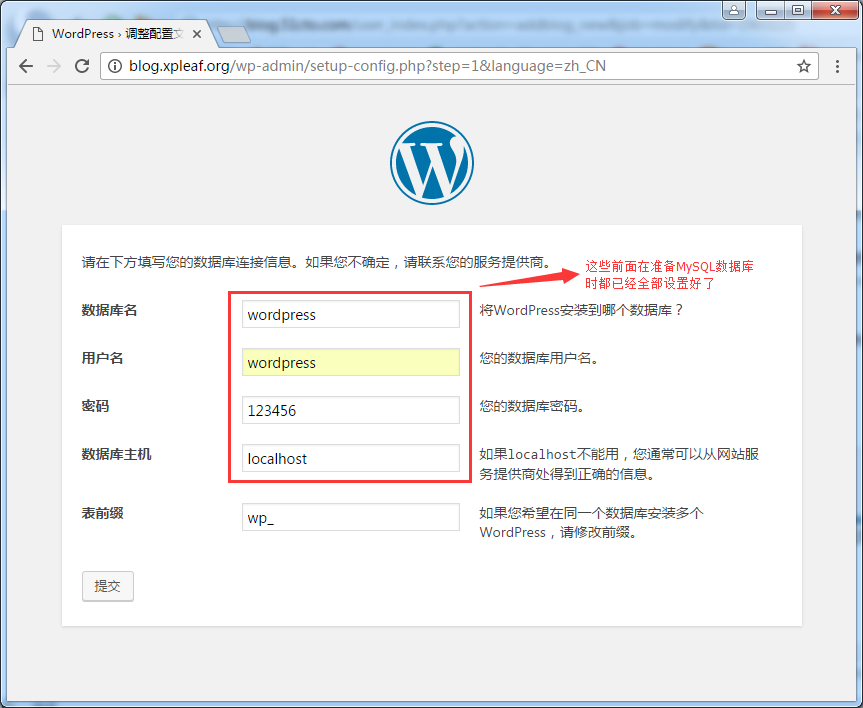Click the text 您的数据库用户名。

(539, 358)
